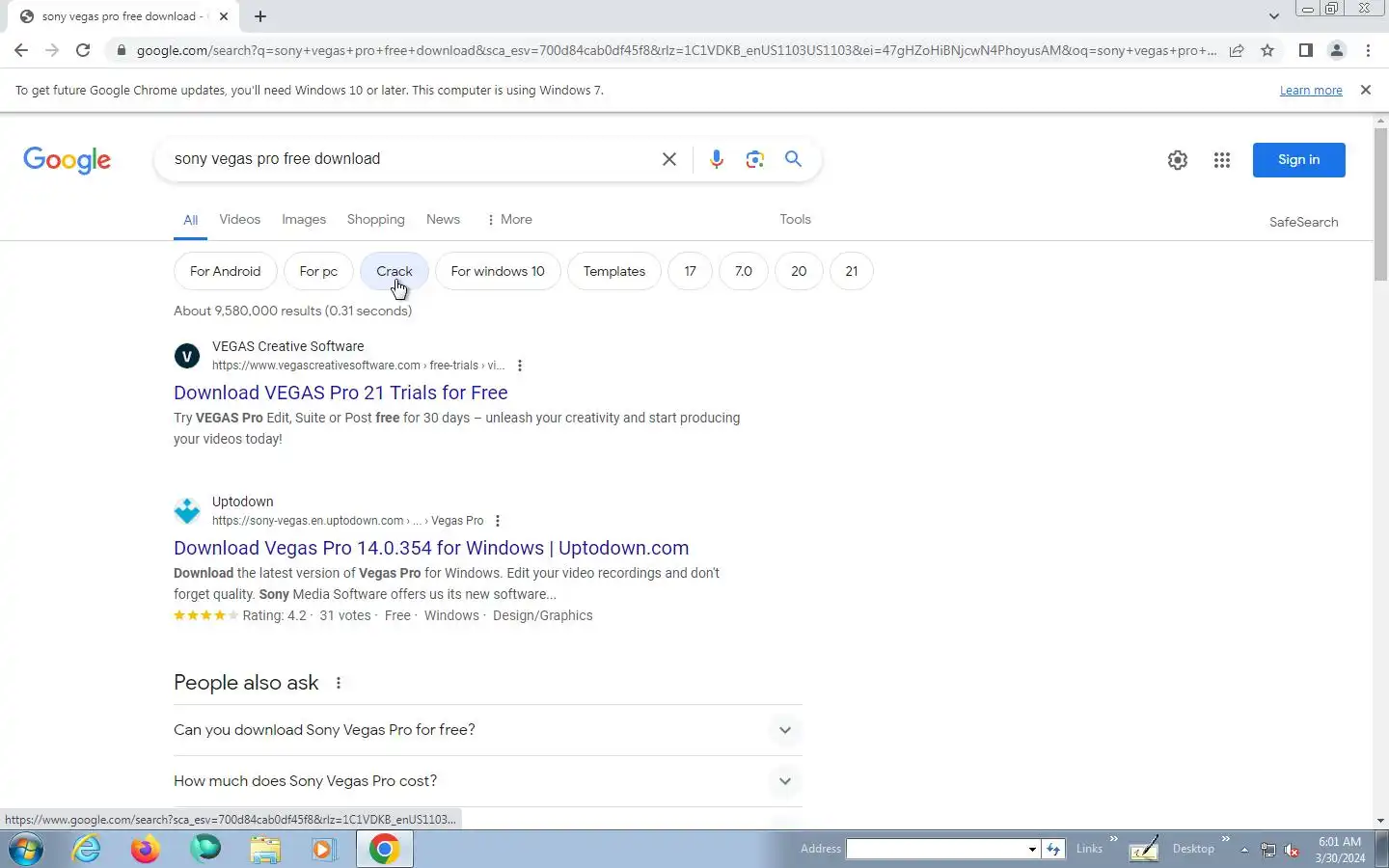Click the Uptodown site favicon

click(x=187, y=511)
